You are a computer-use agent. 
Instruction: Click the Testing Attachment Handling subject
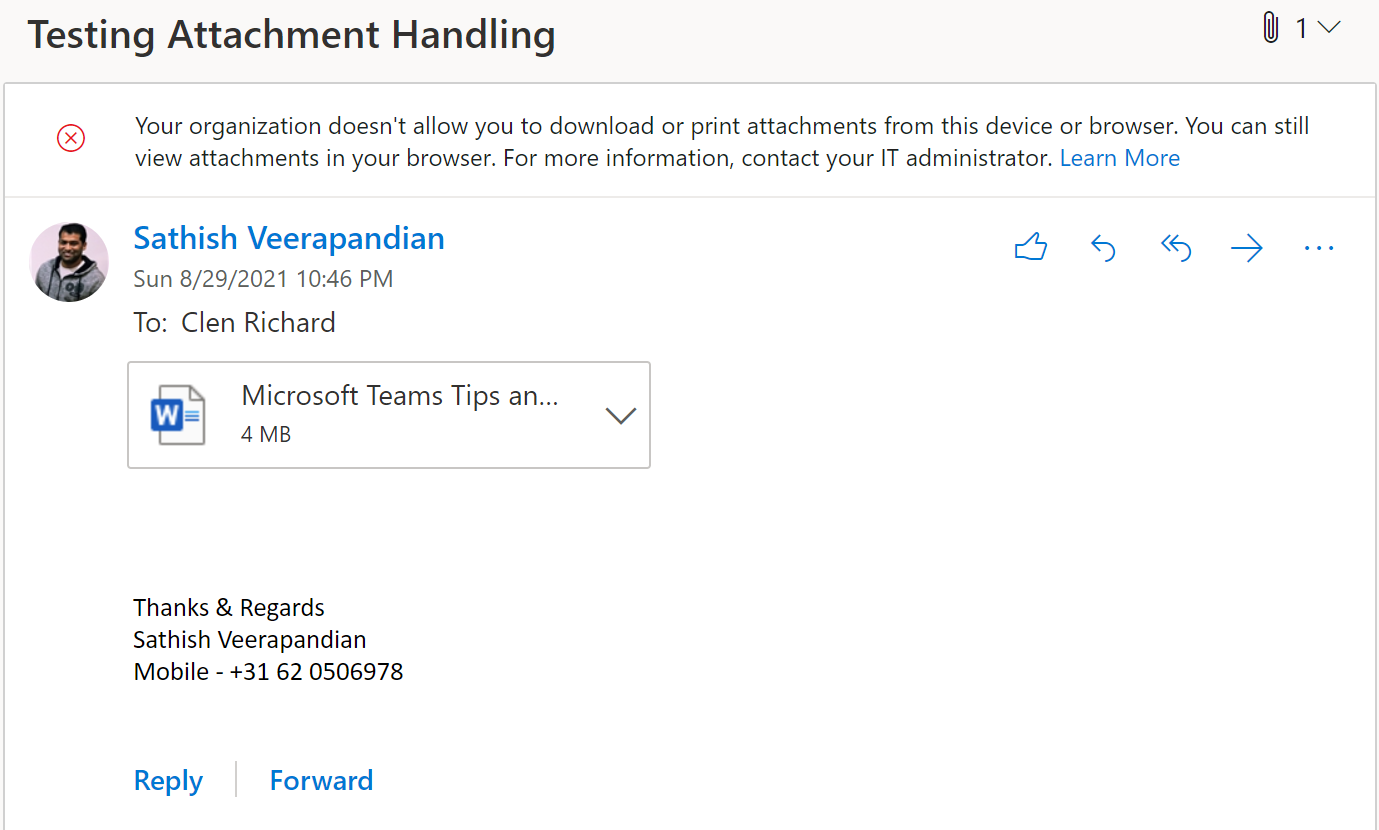click(291, 35)
